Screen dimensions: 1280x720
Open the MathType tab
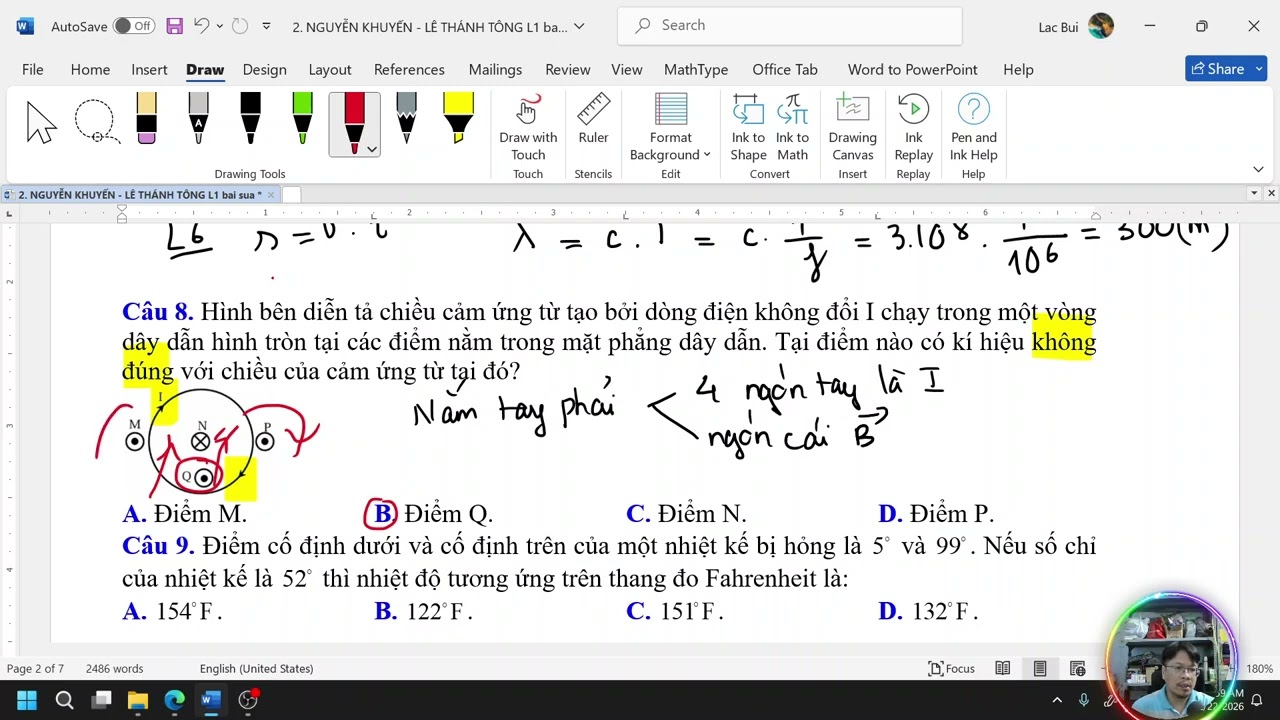coord(696,69)
